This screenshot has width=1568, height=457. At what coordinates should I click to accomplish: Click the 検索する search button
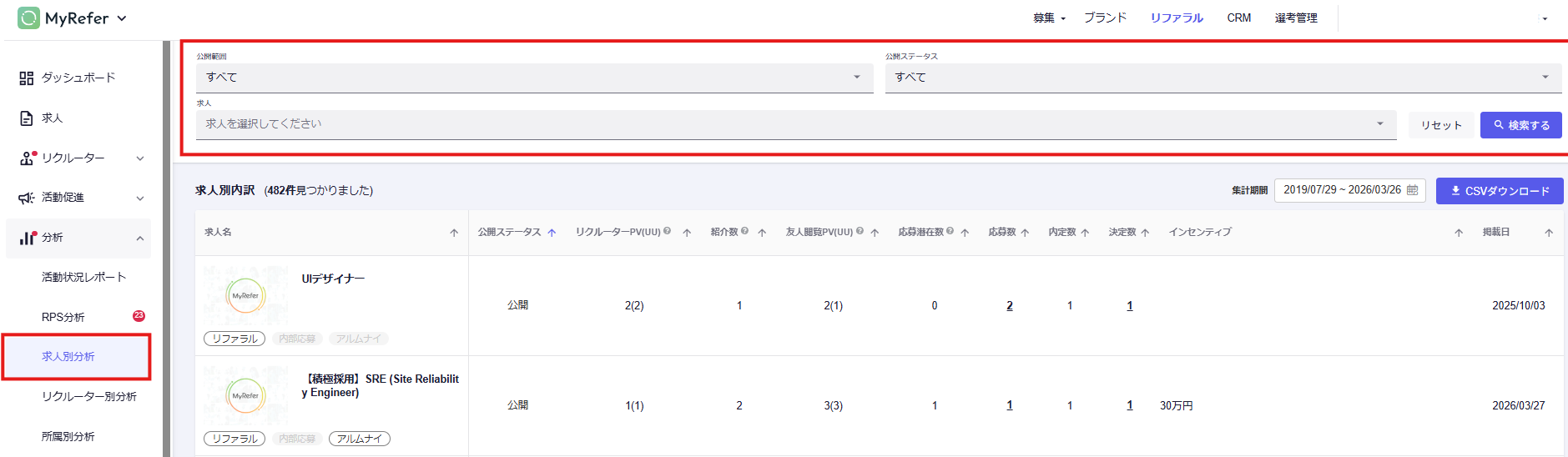pos(1520,125)
